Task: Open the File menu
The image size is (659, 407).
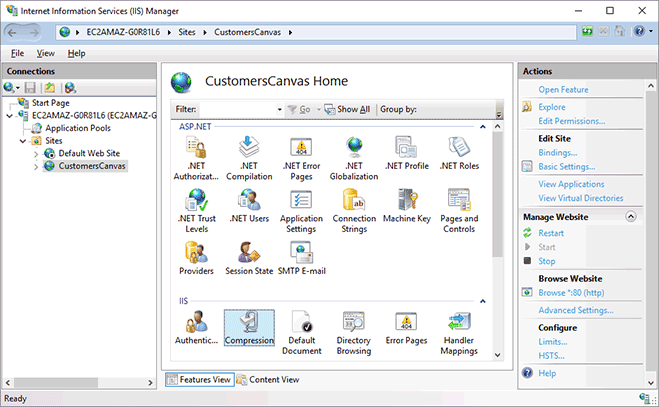Action: [17, 53]
